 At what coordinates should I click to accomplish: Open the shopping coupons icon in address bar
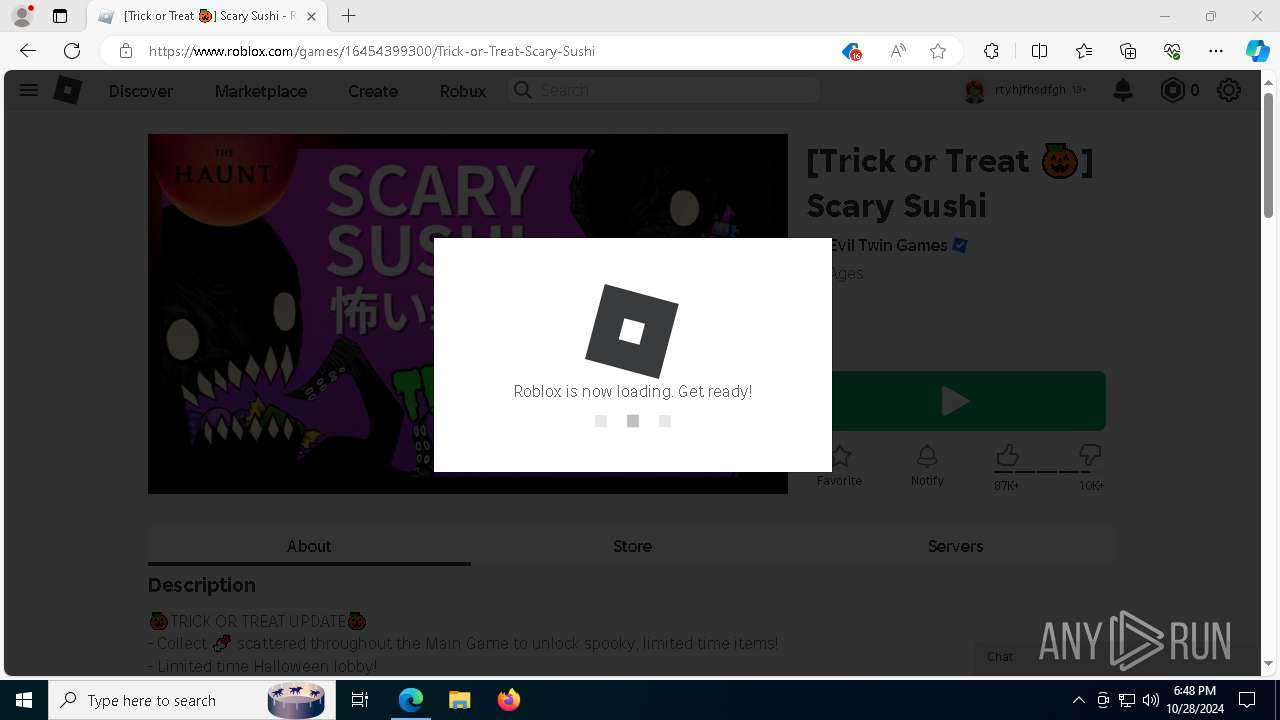coord(851,51)
